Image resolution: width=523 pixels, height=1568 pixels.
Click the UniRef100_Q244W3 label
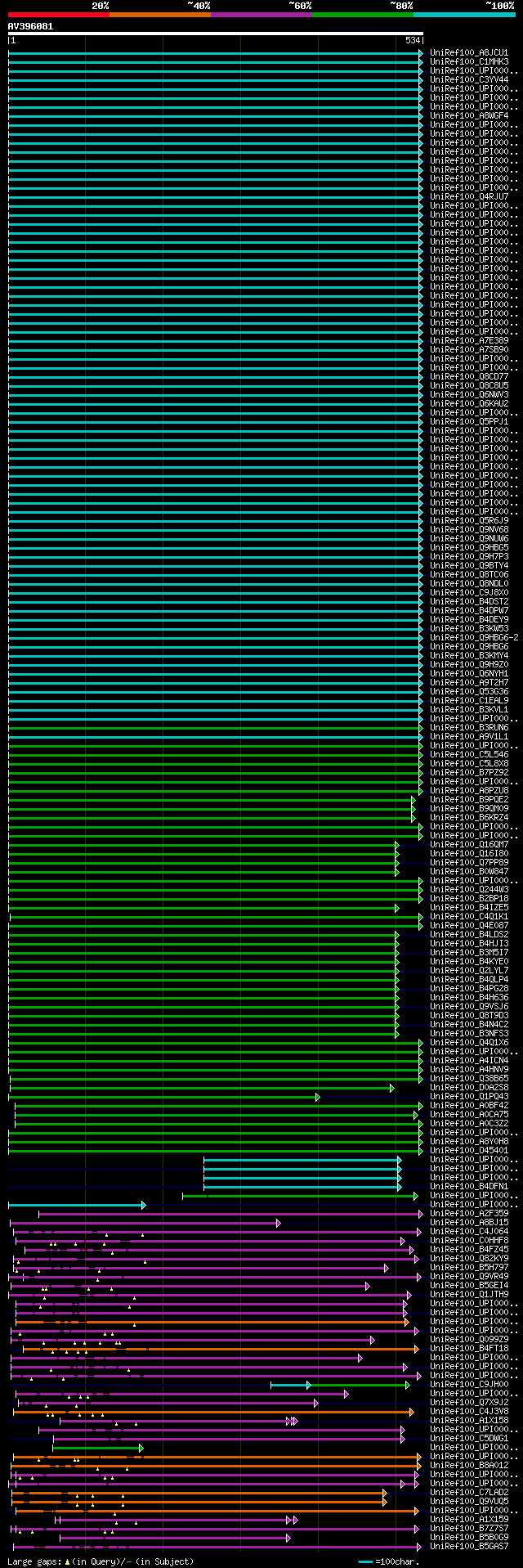pyautogui.click(x=469, y=889)
